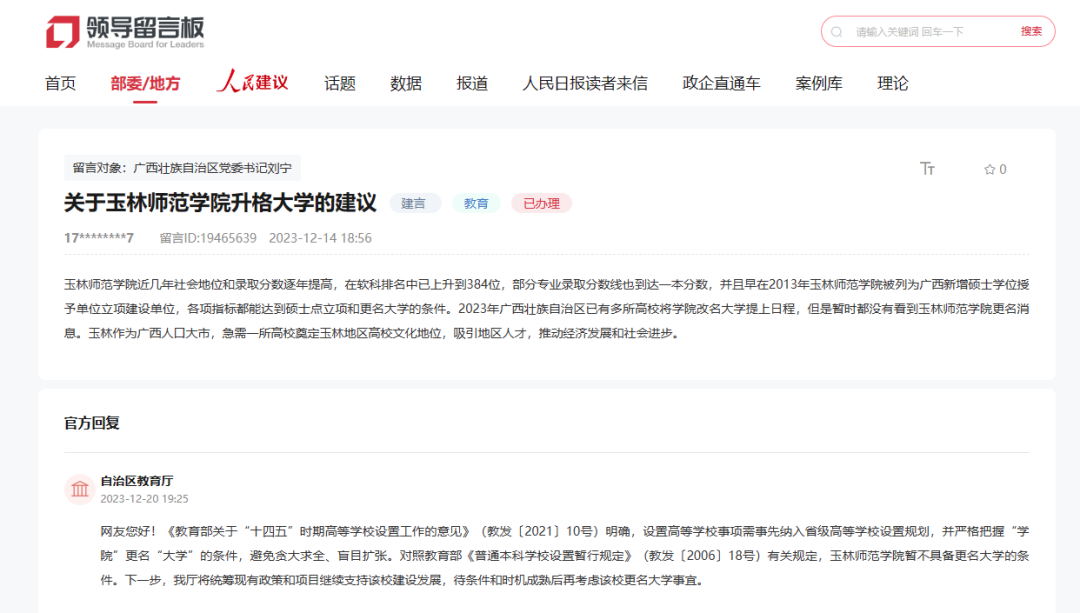Open the 报道 menu item

point(470,83)
